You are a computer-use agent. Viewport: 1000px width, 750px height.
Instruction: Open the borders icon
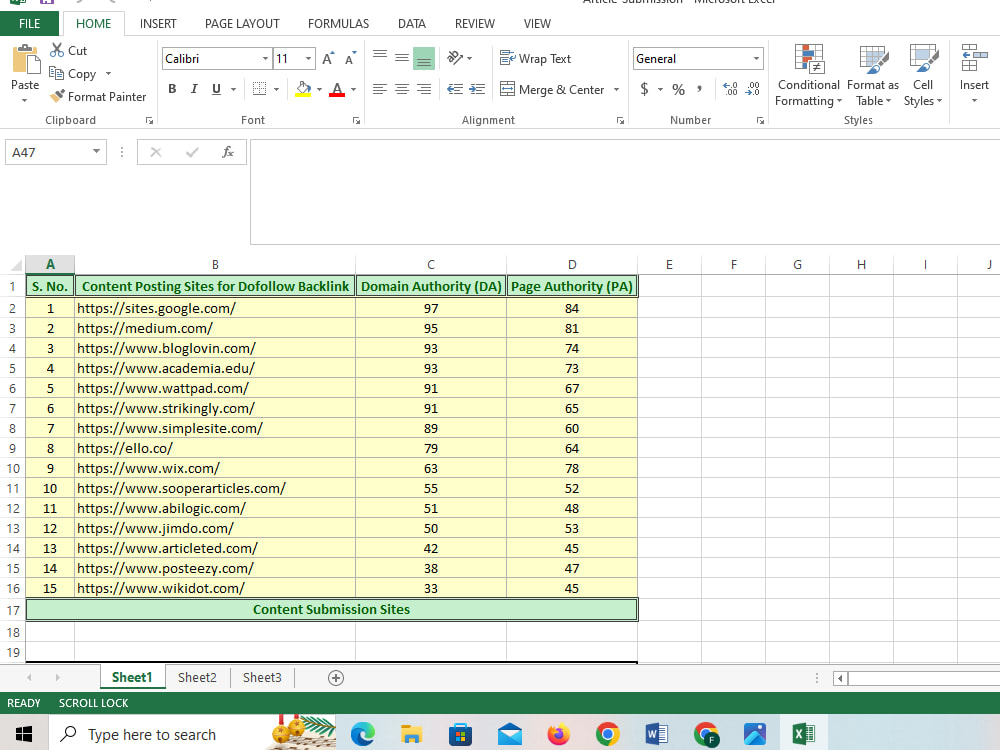click(x=259, y=89)
